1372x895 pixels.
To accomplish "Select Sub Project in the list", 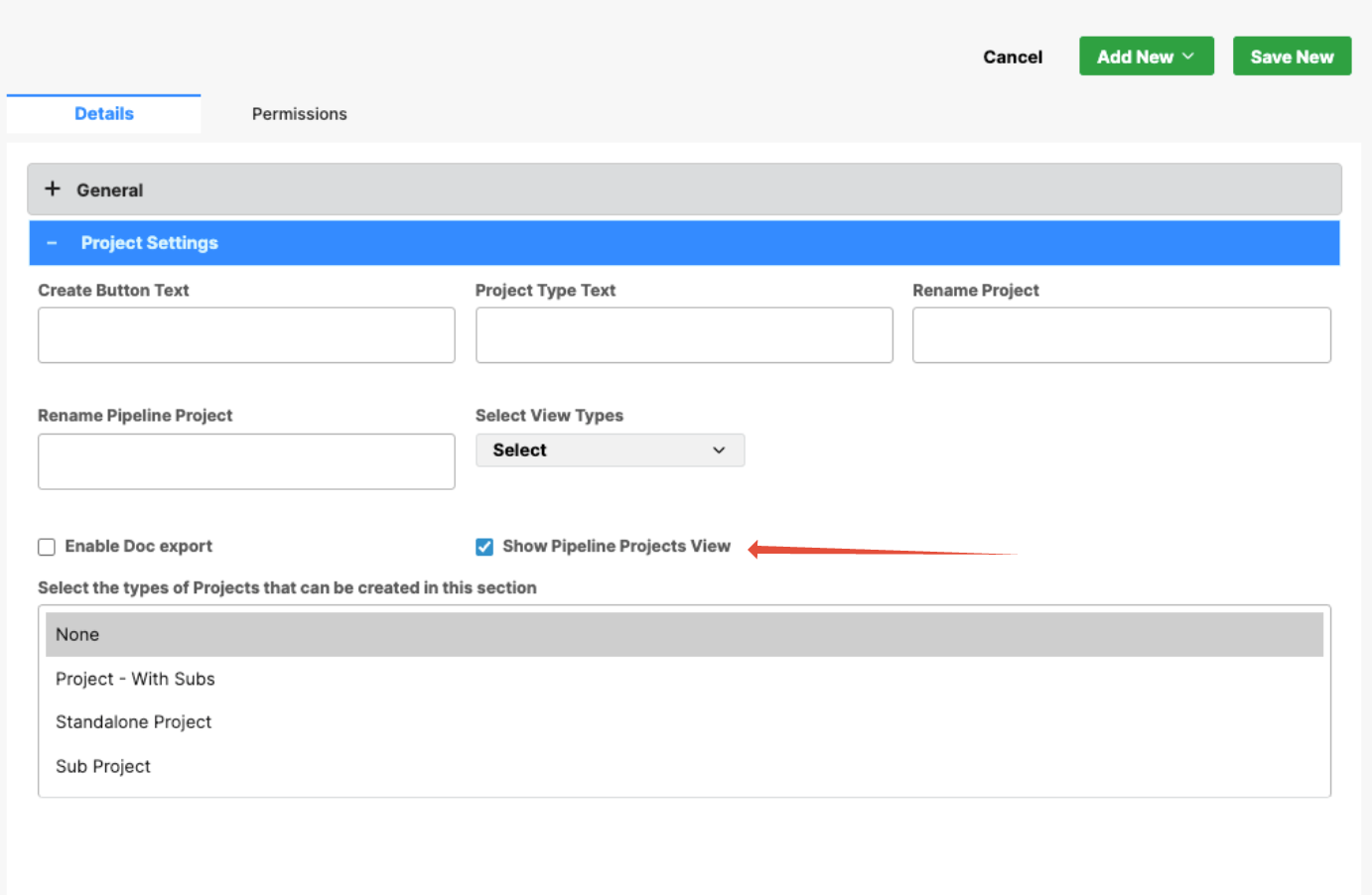I will tap(684, 766).
